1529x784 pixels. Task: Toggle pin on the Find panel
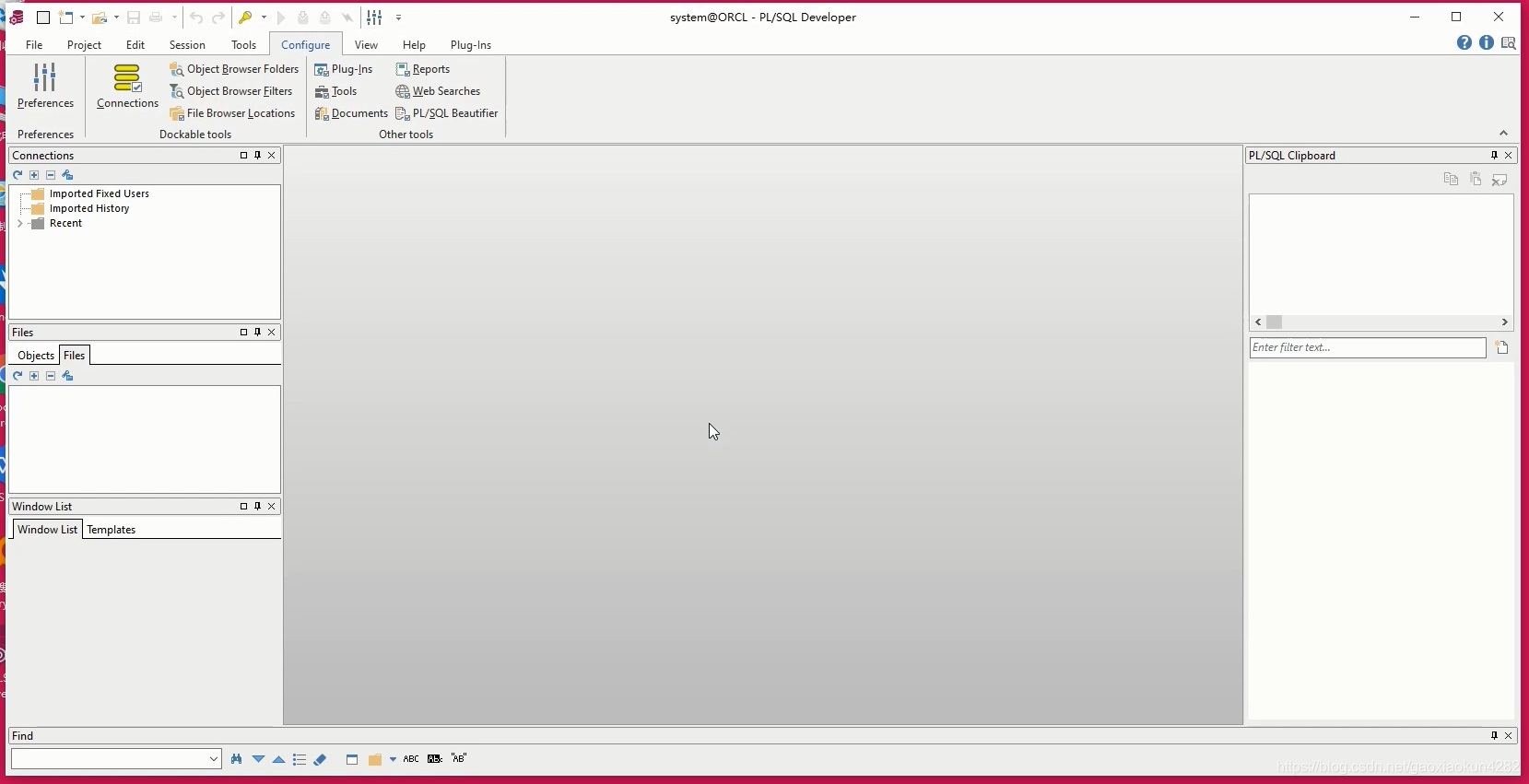click(1495, 736)
